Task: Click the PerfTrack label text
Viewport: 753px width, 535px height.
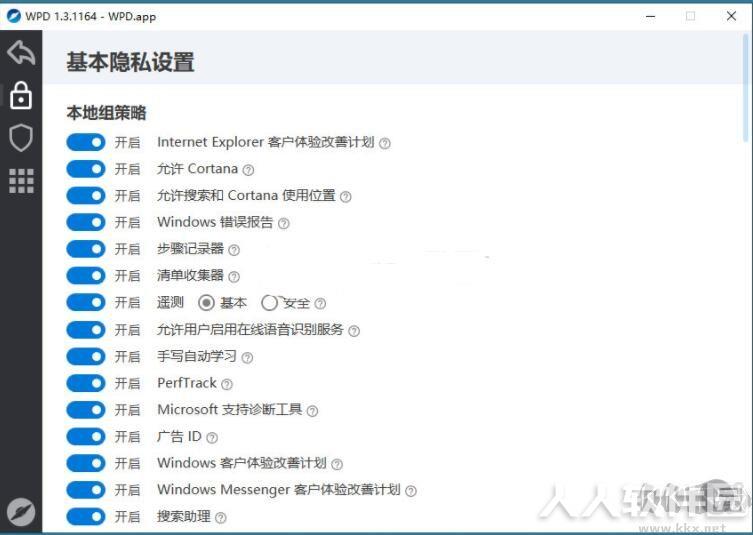Action: tap(187, 383)
